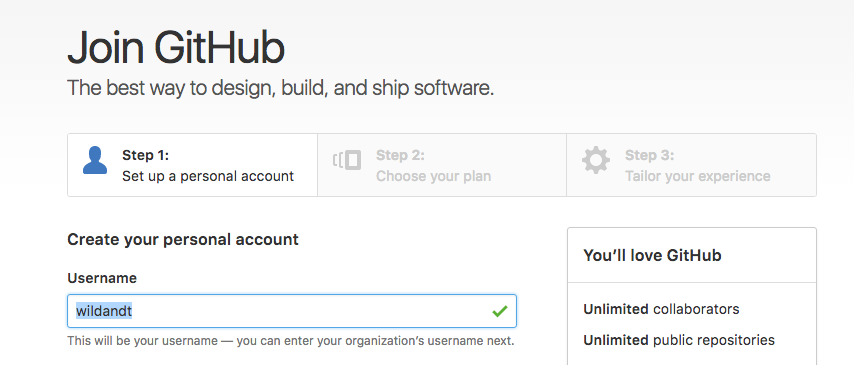The image size is (854, 365).
Task: Click "Set up a personal account" text
Action: (208, 177)
